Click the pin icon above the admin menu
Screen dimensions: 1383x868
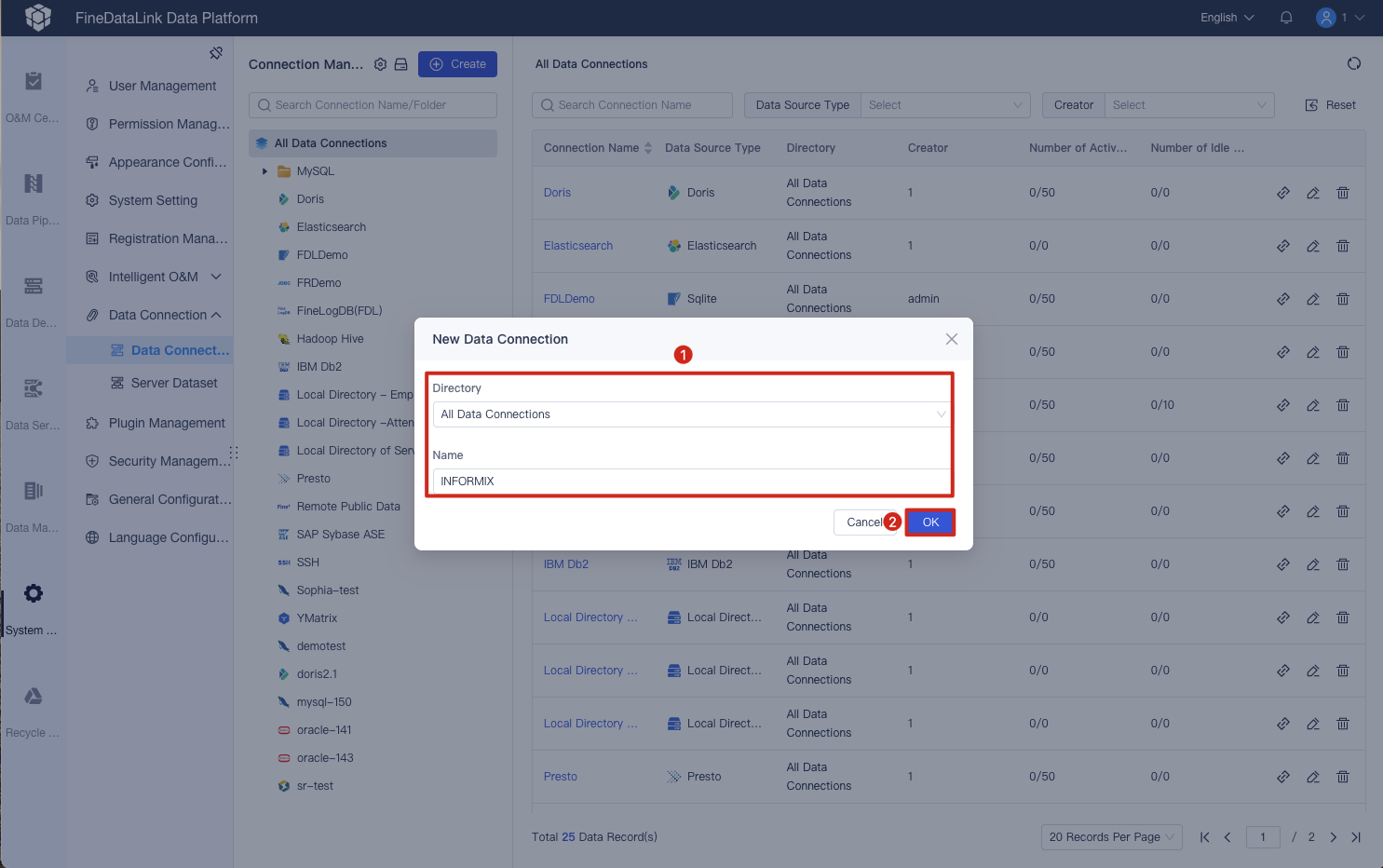[x=216, y=53]
